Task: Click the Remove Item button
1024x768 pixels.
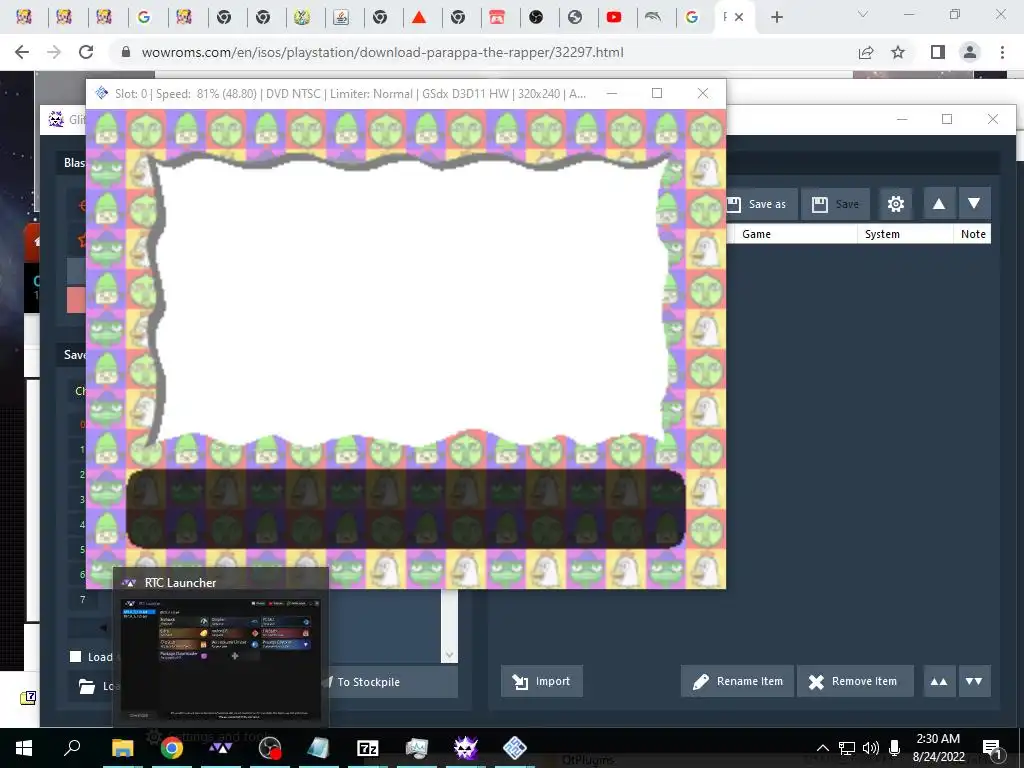Action: [855, 681]
